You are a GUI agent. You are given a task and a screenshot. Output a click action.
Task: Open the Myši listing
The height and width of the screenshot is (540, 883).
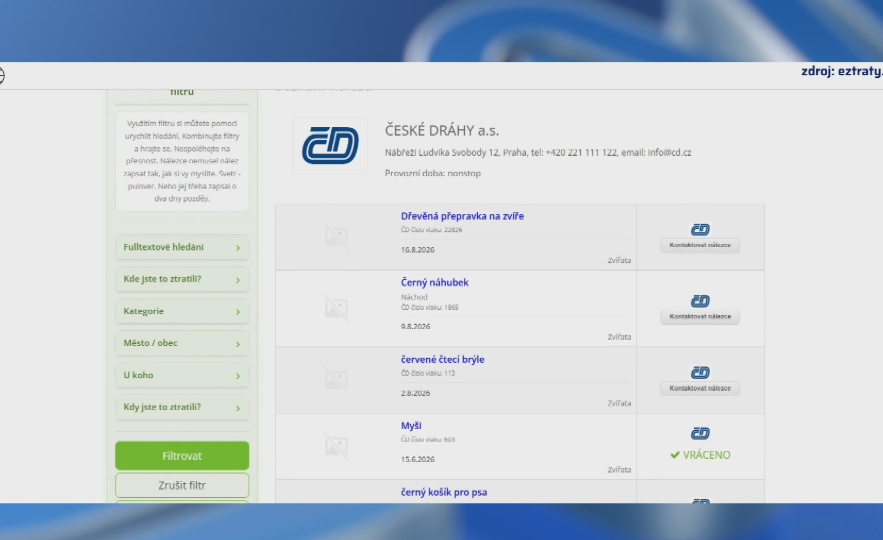[411, 426]
